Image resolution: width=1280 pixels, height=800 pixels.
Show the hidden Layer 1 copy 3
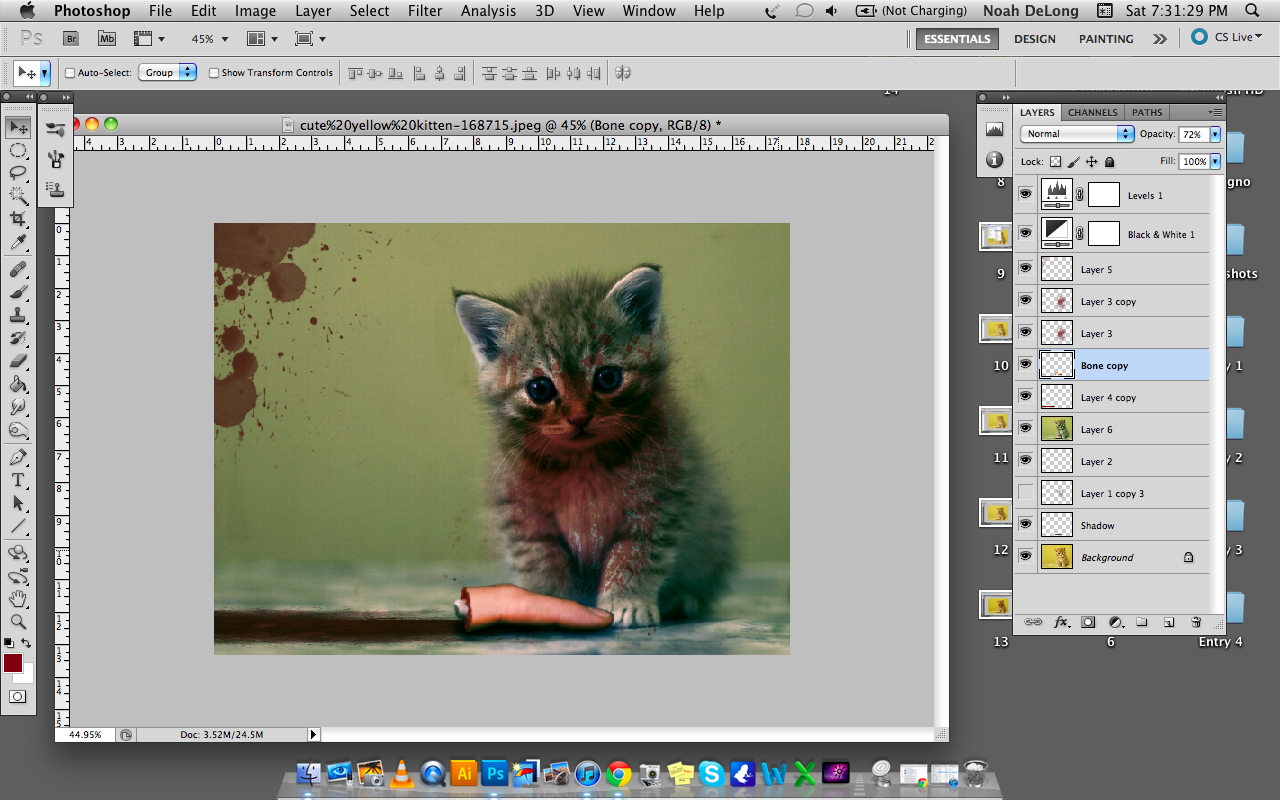(1025, 493)
